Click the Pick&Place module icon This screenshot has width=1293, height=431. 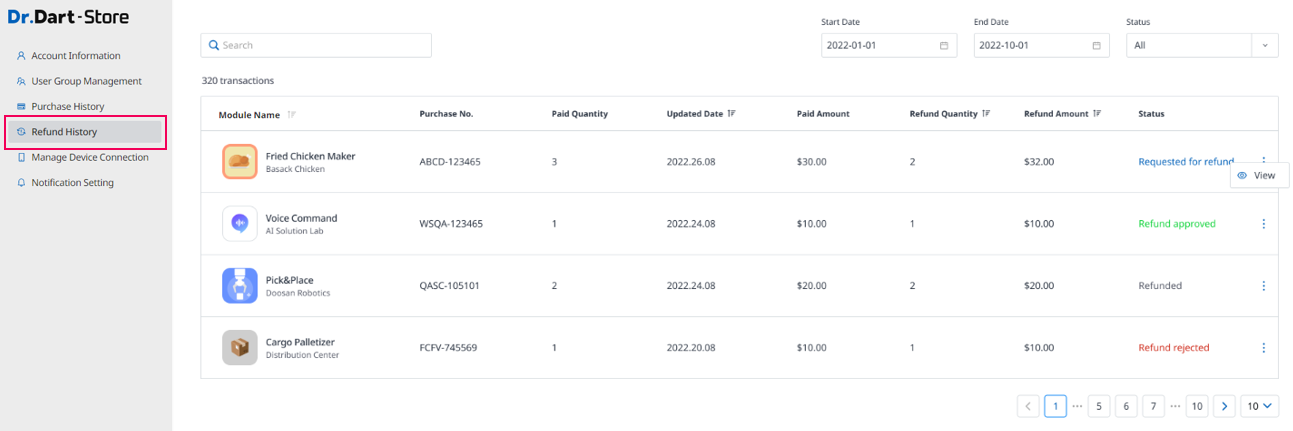[x=240, y=286]
